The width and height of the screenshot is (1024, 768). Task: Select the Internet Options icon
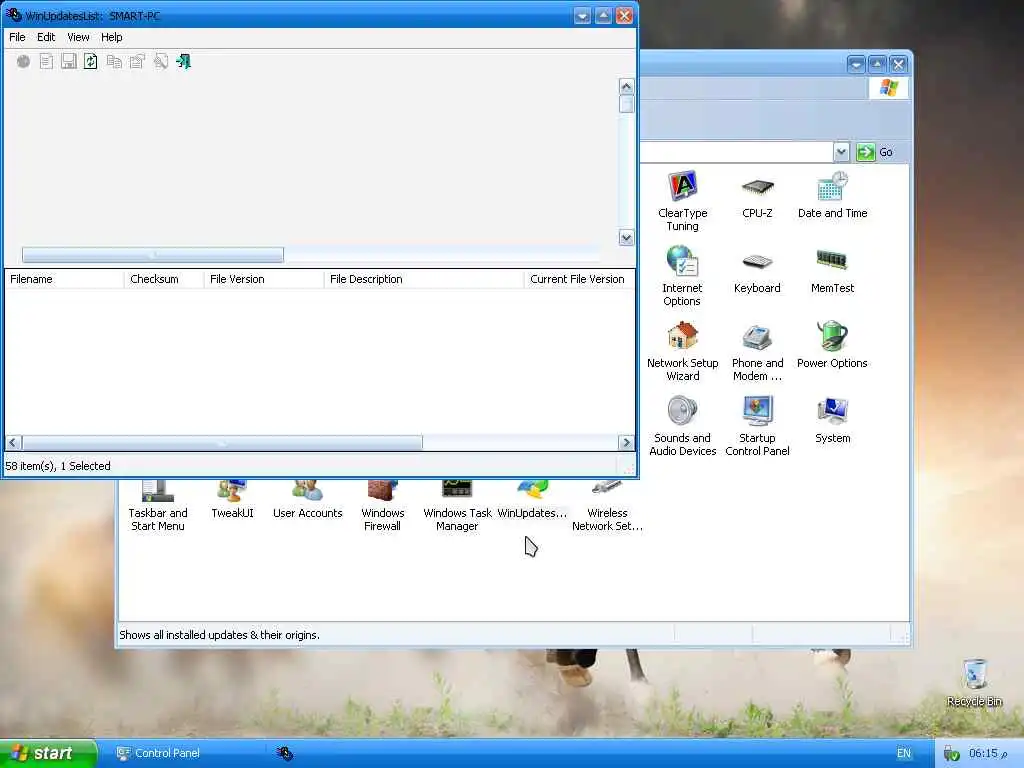(682, 276)
